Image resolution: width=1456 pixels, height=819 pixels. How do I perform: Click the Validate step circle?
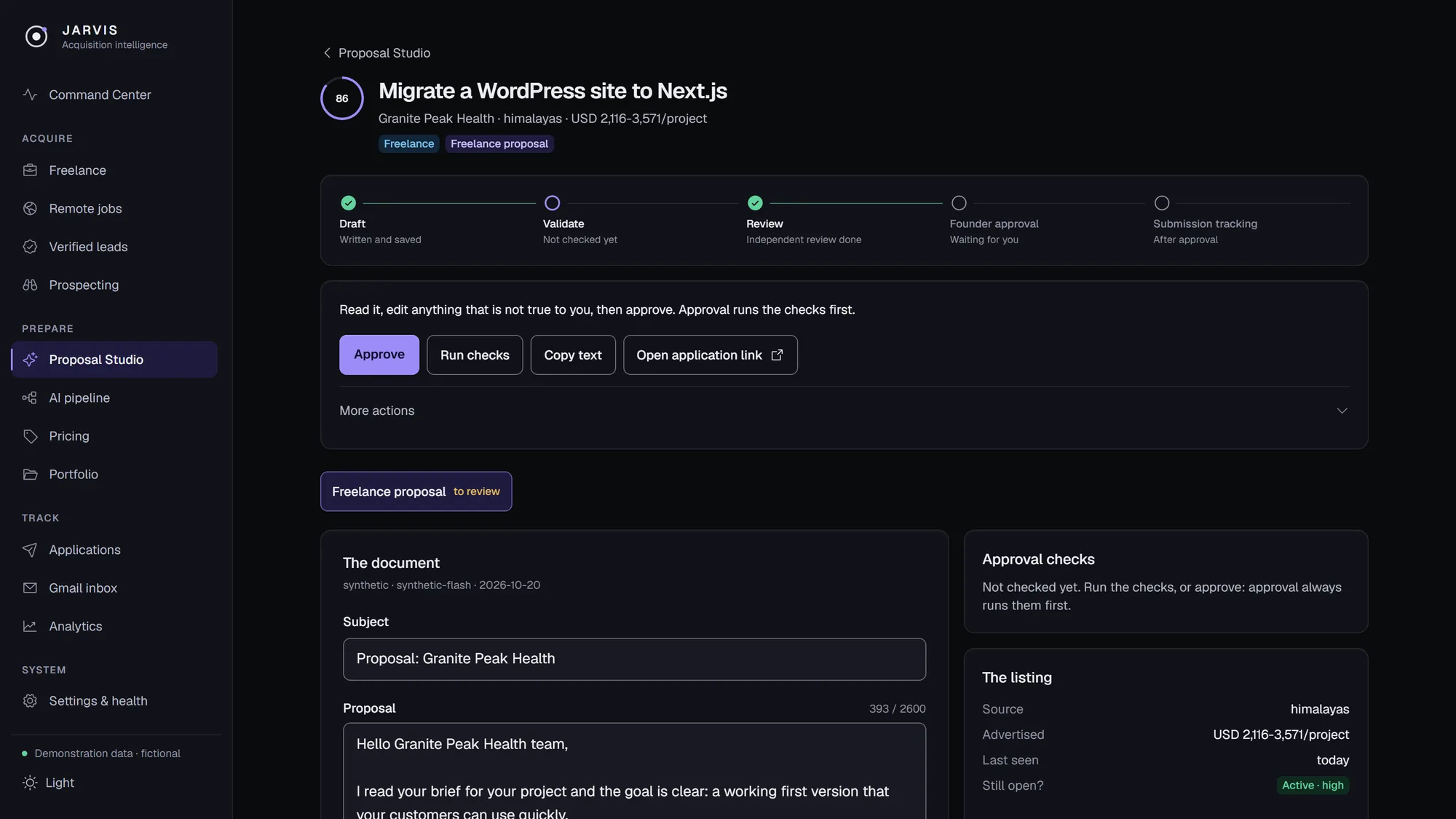(553, 203)
